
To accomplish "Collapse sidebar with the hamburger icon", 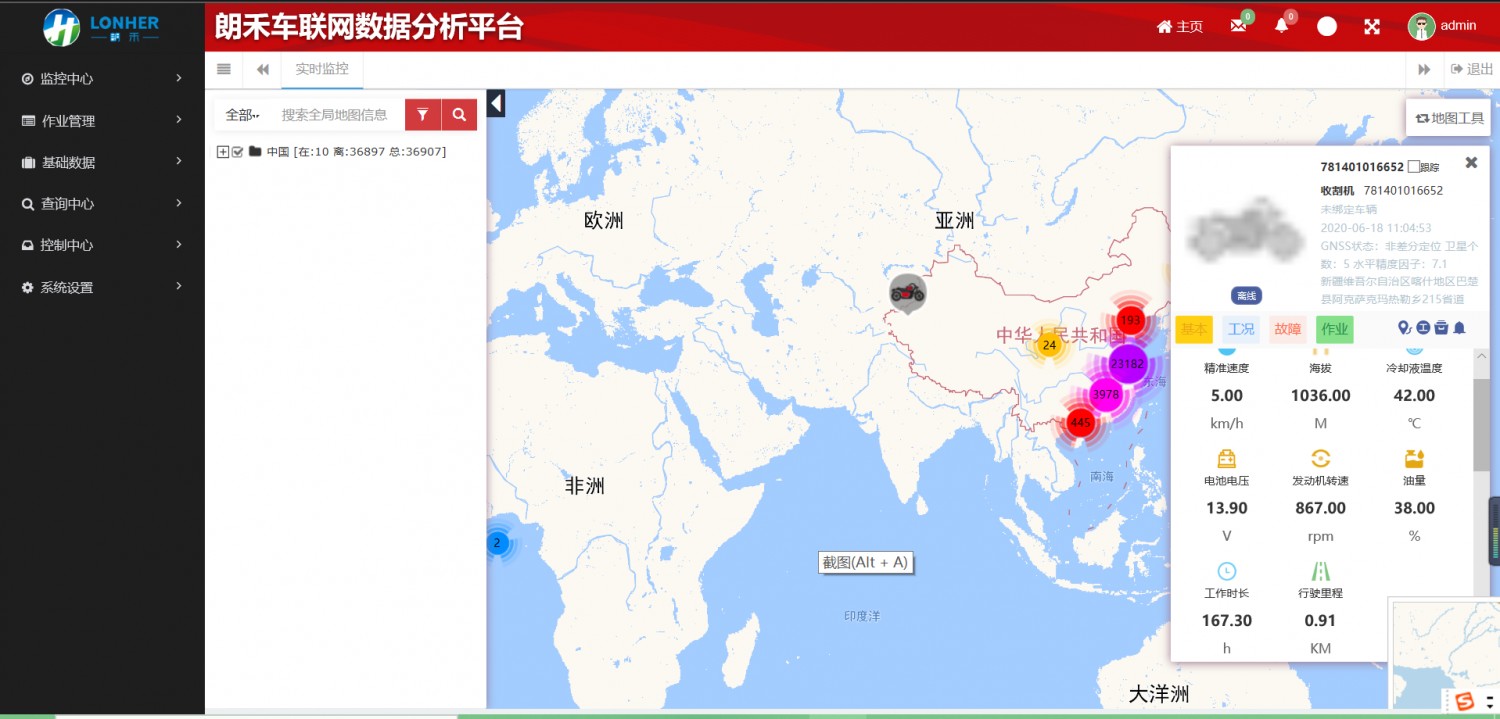I will [224, 69].
